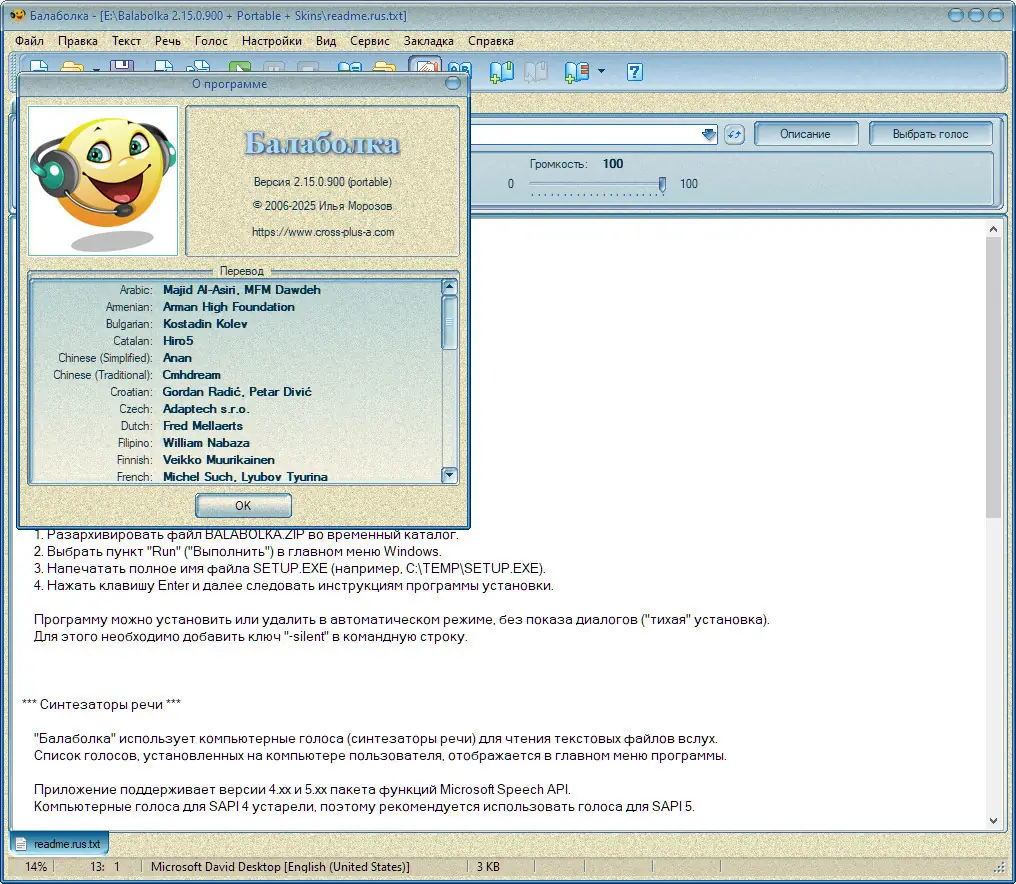Click the refresh voice list icon button
Screen dimensions: 1016x884
[x=734, y=134]
